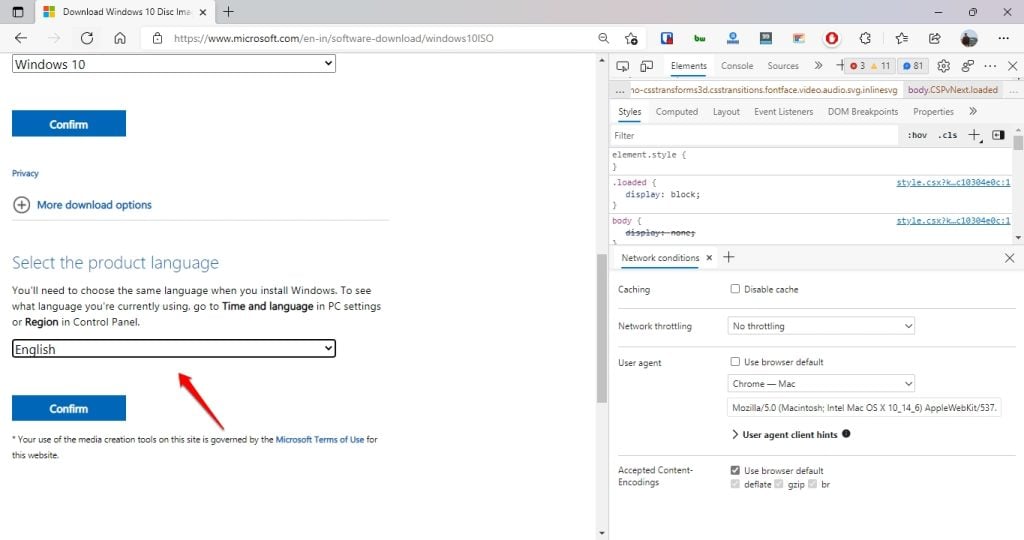This screenshot has width=1024, height=540.
Task: Open browser Settings and more menu
Action: point(1004,39)
